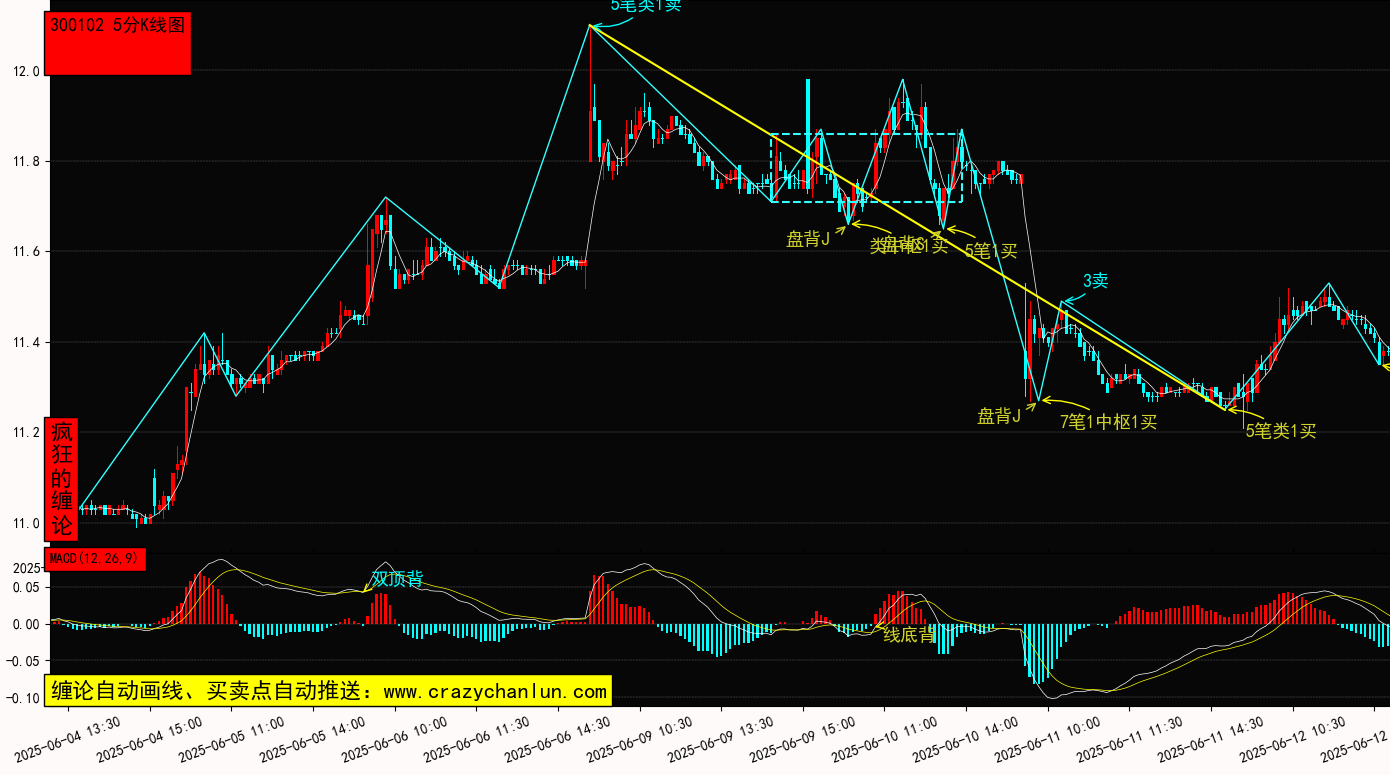Screen dimensions: 1390x775
Task: Click the -0.05 MACD axis value
Action: [x=22, y=661]
